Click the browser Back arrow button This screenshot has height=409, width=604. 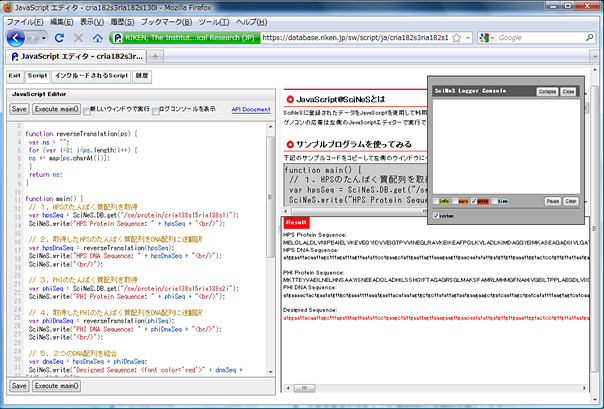(16, 37)
